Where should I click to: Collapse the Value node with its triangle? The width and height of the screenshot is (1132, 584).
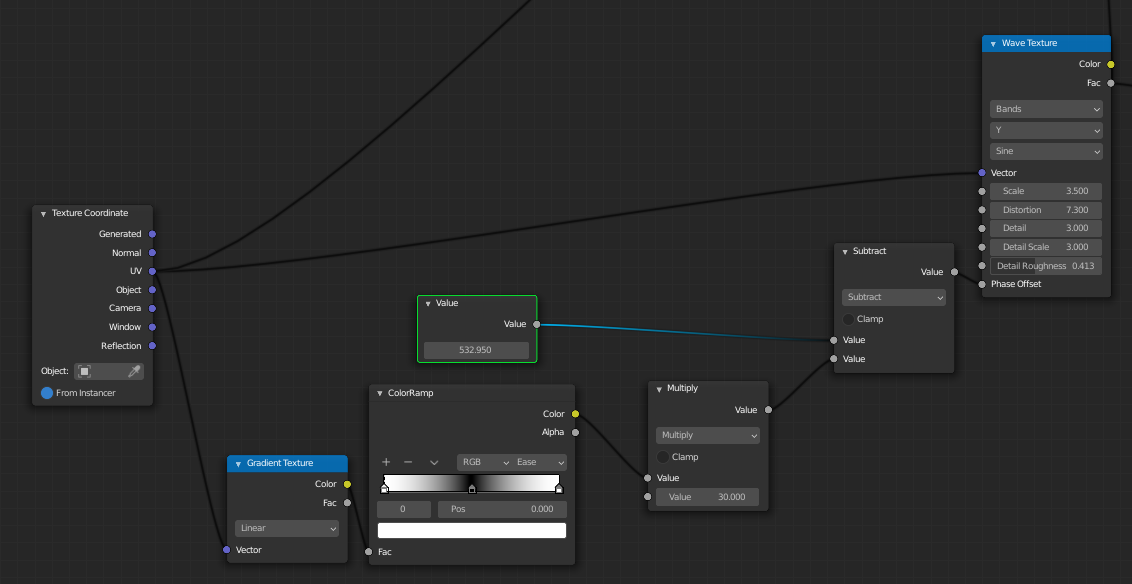tap(428, 304)
